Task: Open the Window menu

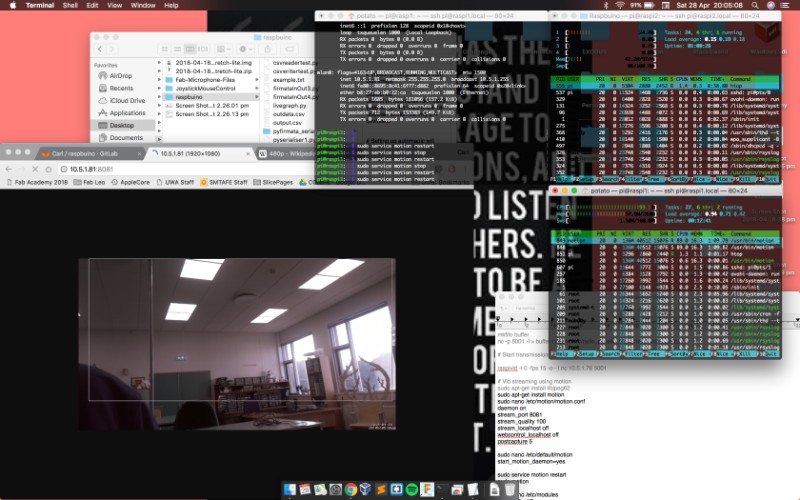Action: pos(143,5)
